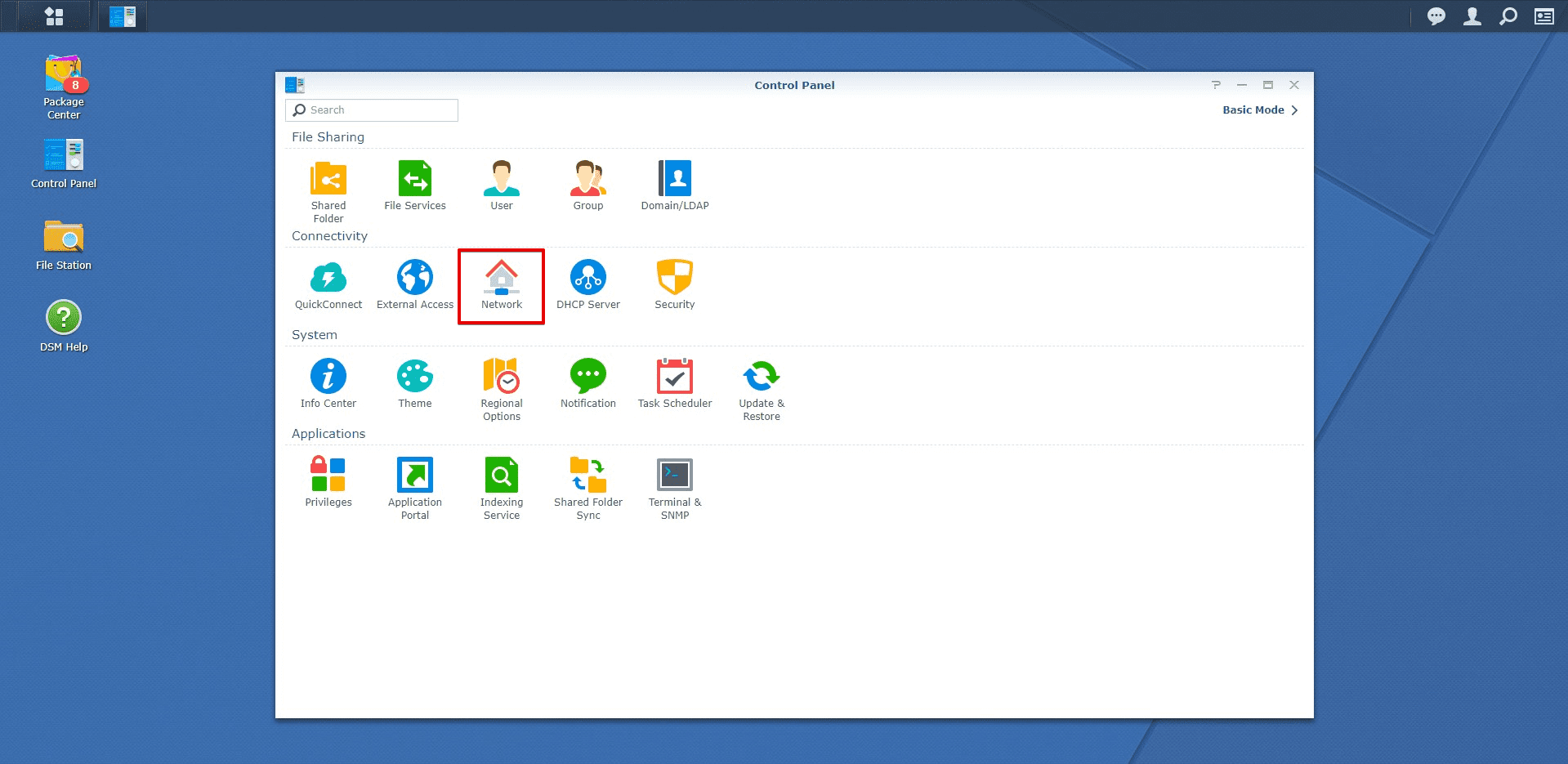
Task: Open File Station from the desktop
Action: [63, 239]
